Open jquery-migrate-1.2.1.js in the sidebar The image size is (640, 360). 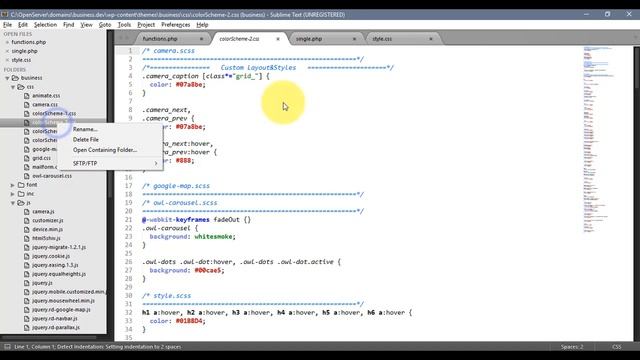click(59, 247)
